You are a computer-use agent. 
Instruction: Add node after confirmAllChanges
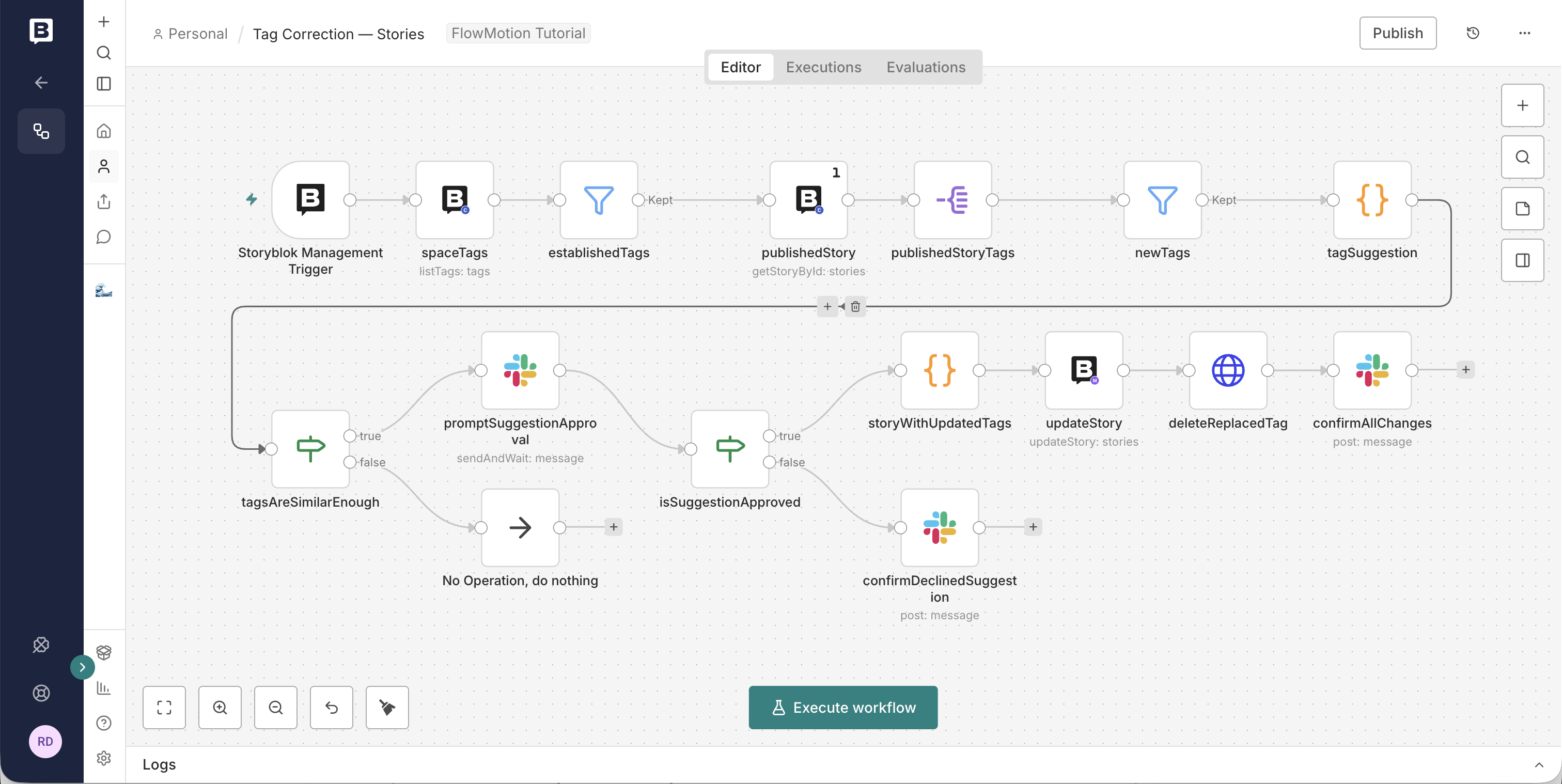1465,369
